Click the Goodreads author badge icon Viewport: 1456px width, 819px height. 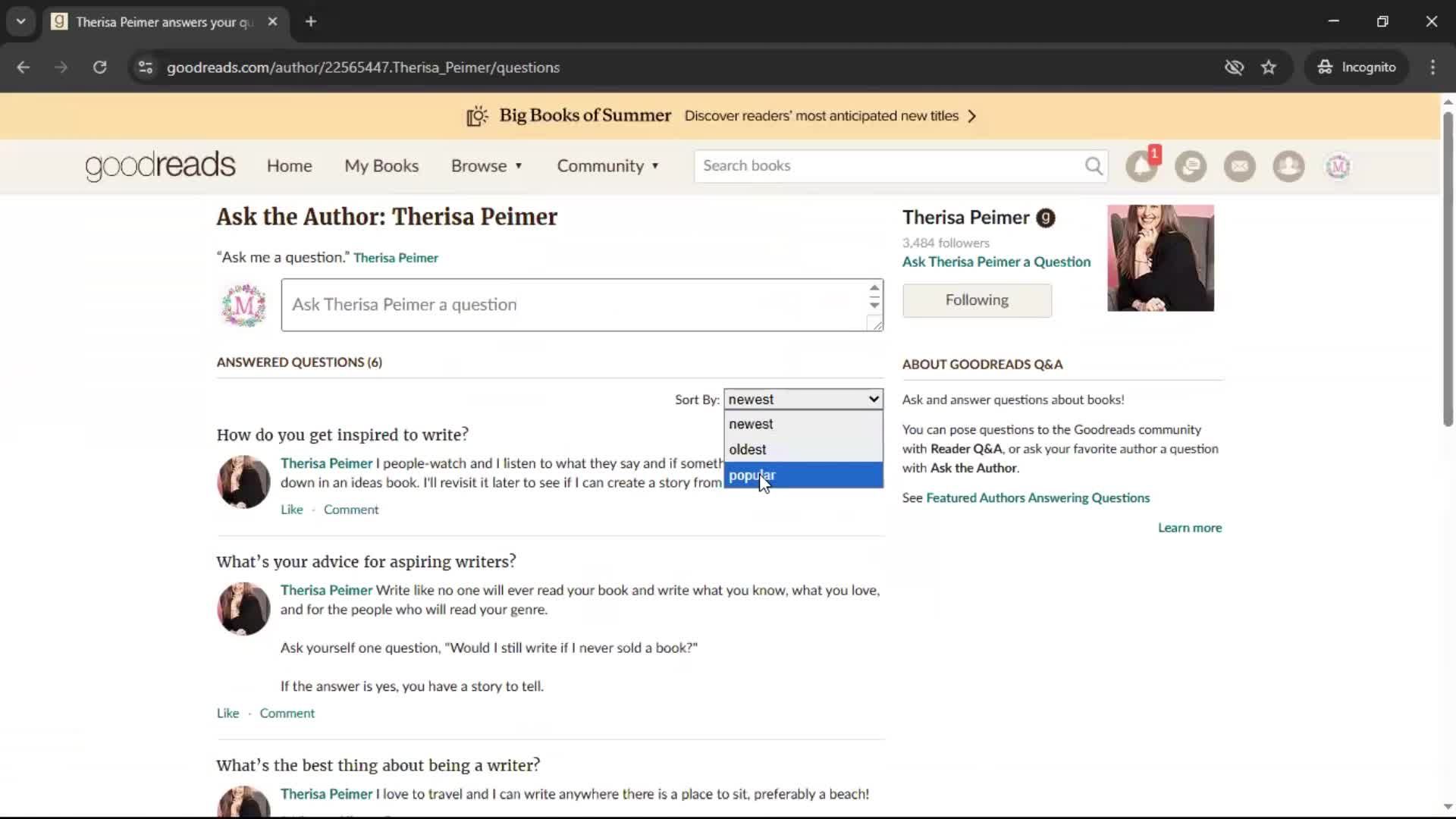pyautogui.click(x=1046, y=218)
